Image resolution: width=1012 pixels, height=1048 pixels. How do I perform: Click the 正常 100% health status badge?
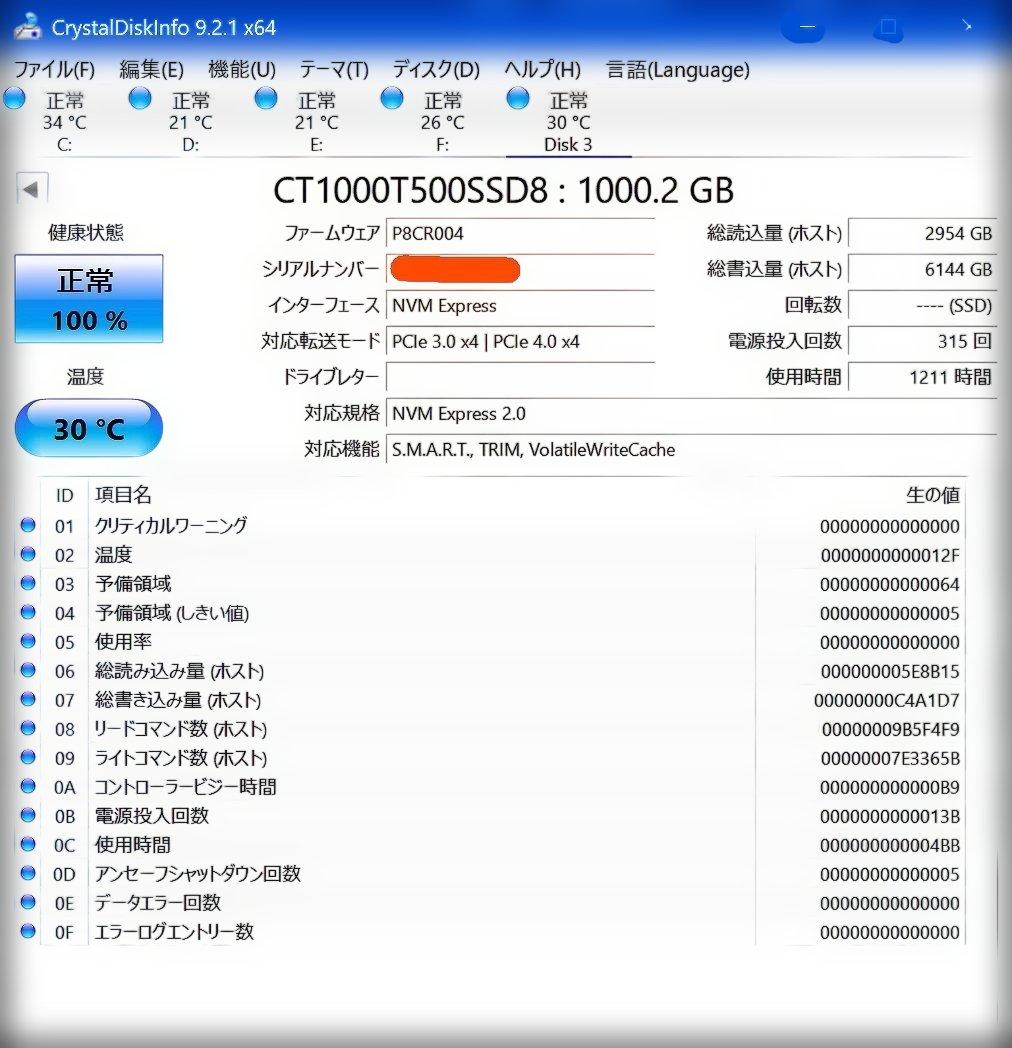[x=88, y=296]
